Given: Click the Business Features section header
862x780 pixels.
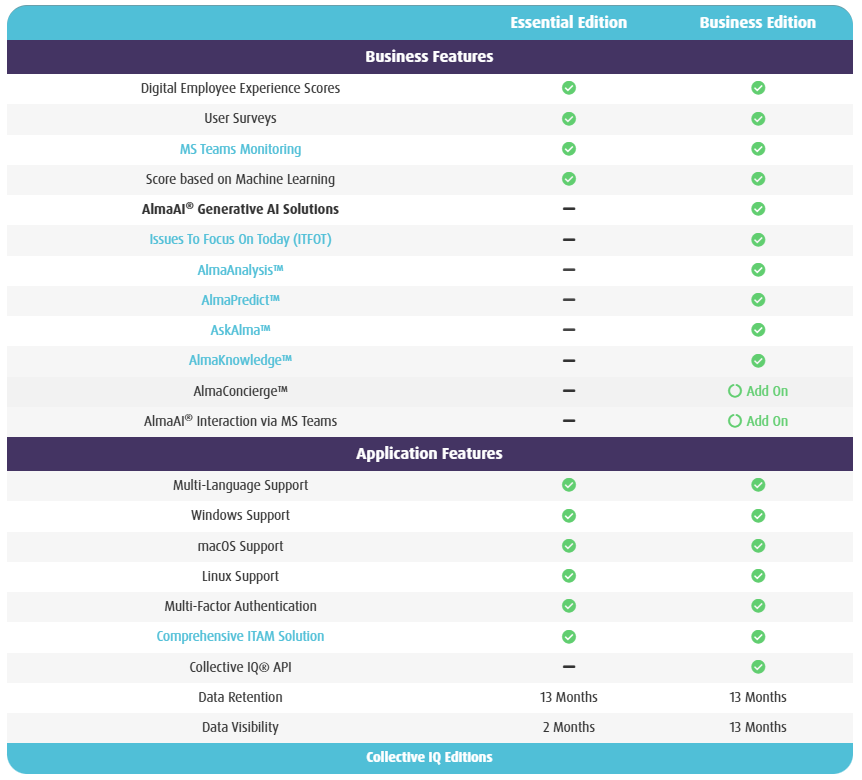Looking at the screenshot, I should coord(429,57).
